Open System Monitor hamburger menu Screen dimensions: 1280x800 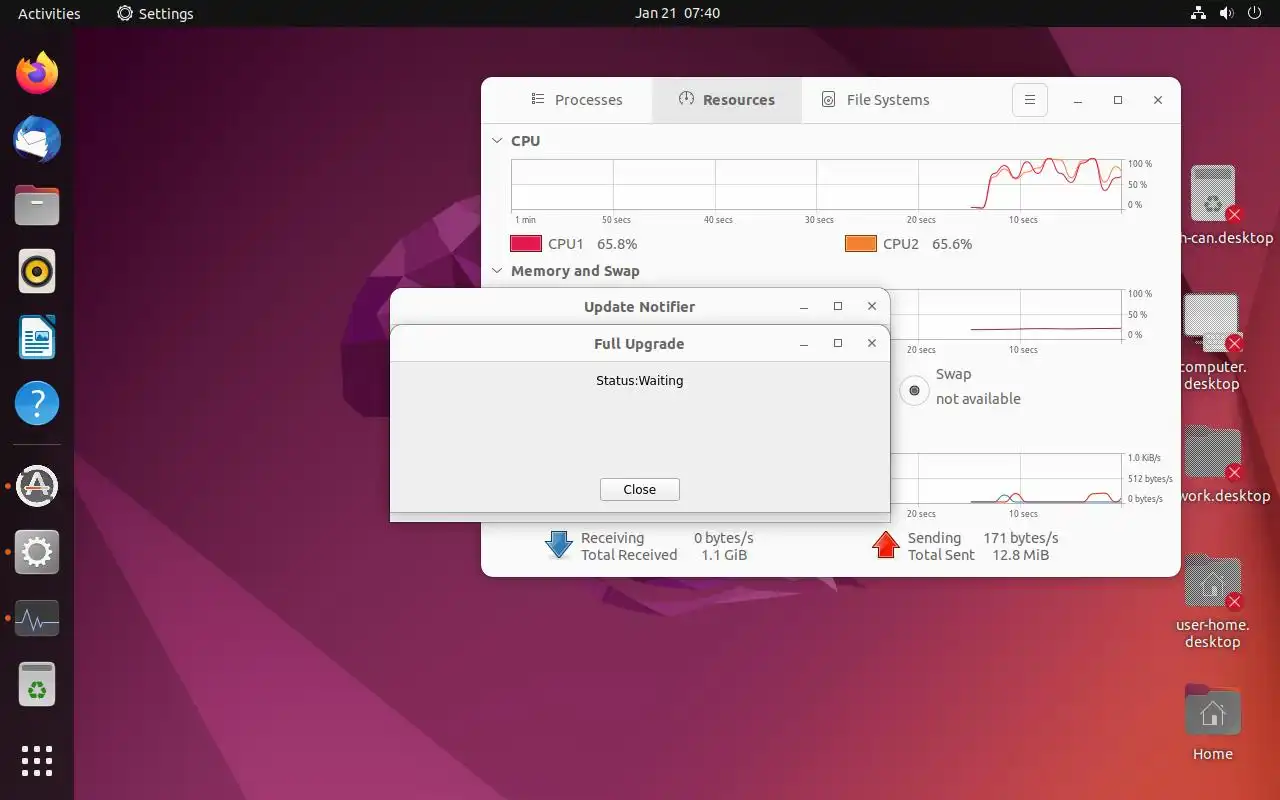[1029, 100]
